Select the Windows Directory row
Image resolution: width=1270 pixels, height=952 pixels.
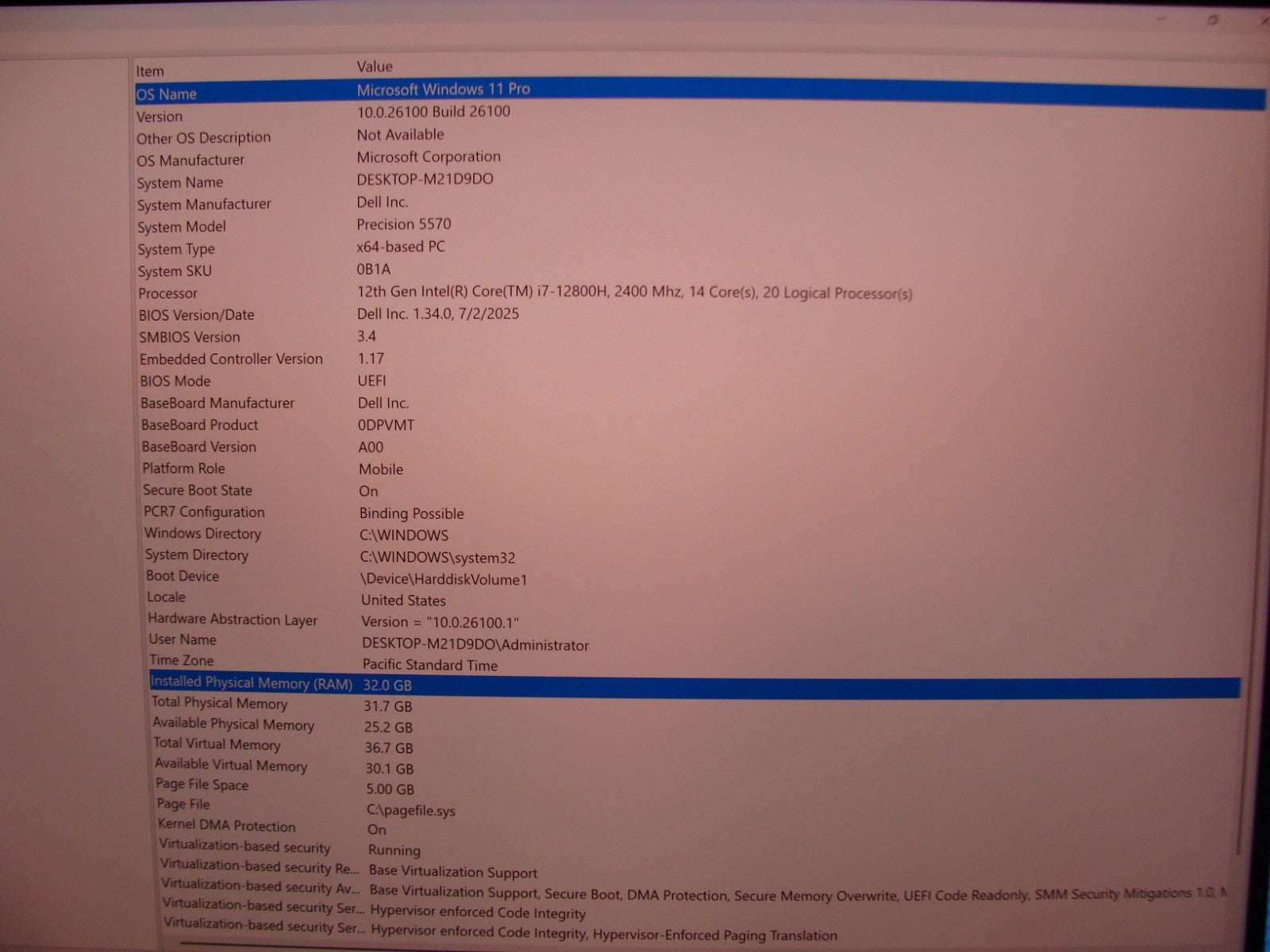click(x=202, y=534)
